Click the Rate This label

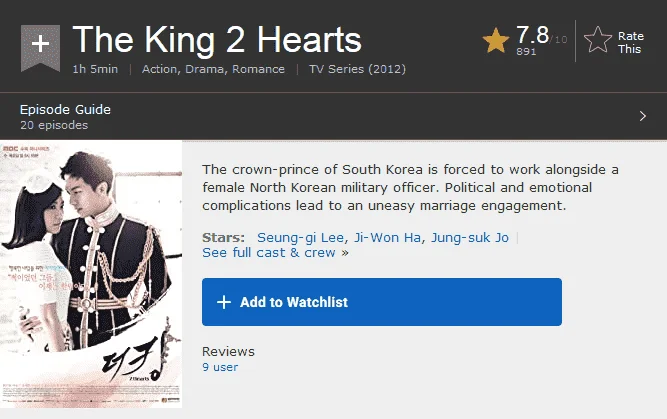(630, 43)
